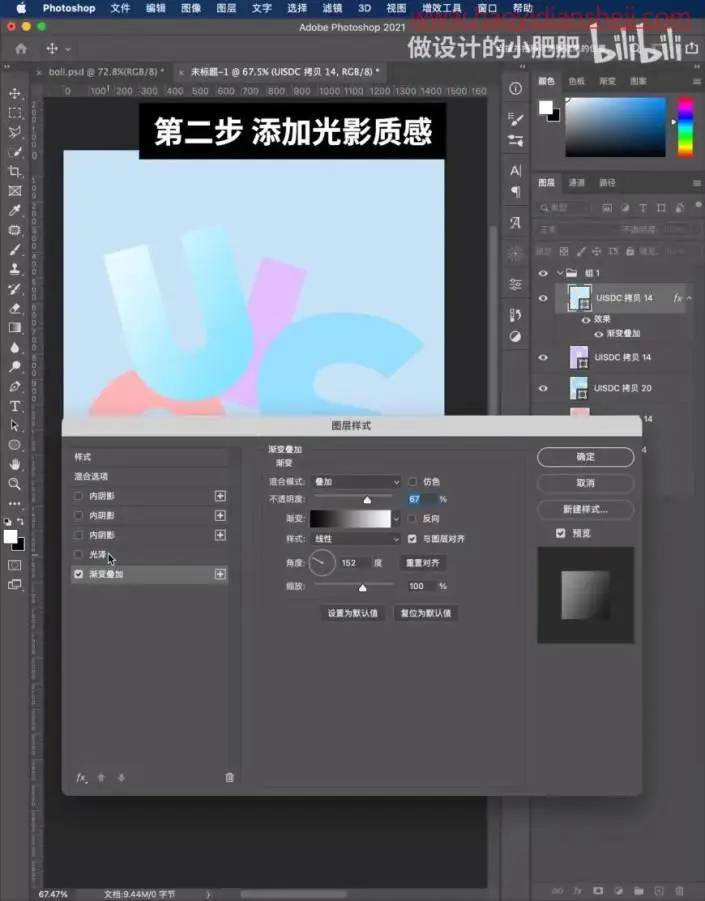
Task: Open the 文件 menu
Action: click(x=120, y=8)
